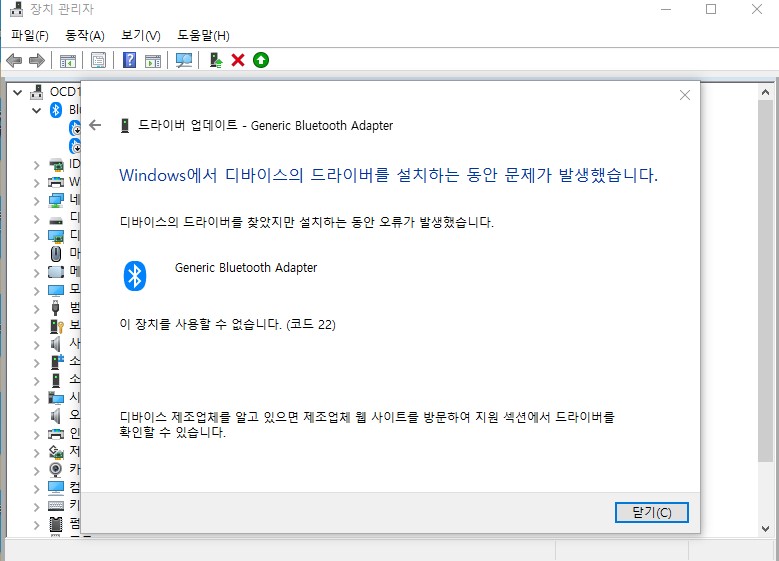Click the vertical scrollbar thumb
This screenshot has width=779, height=561.
pyautogui.click(x=765, y=281)
